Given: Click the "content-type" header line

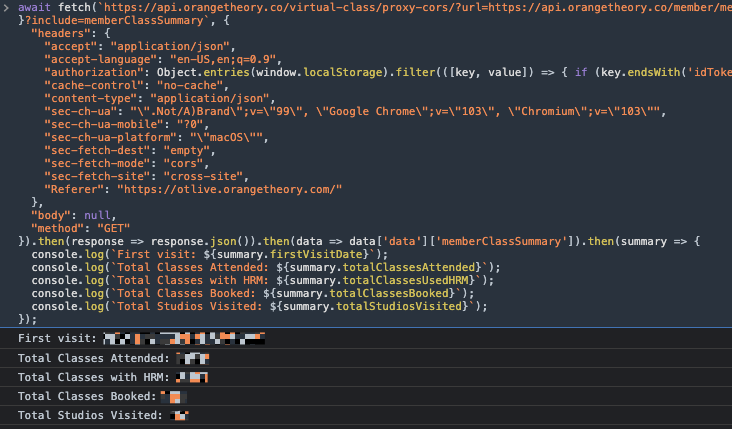Looking at the screenshot, I should [x=160, y=98].
